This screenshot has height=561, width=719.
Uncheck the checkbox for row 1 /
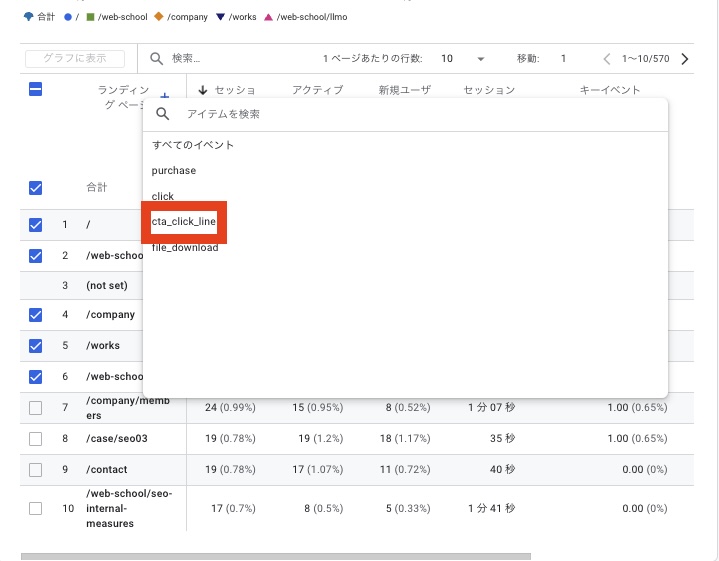35,225
